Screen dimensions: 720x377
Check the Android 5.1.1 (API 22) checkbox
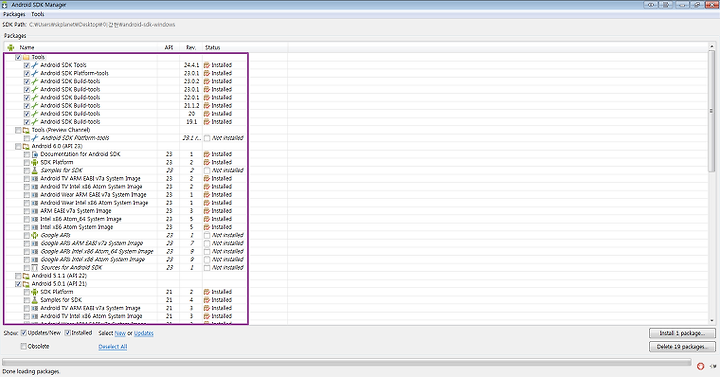pos(18,276)
